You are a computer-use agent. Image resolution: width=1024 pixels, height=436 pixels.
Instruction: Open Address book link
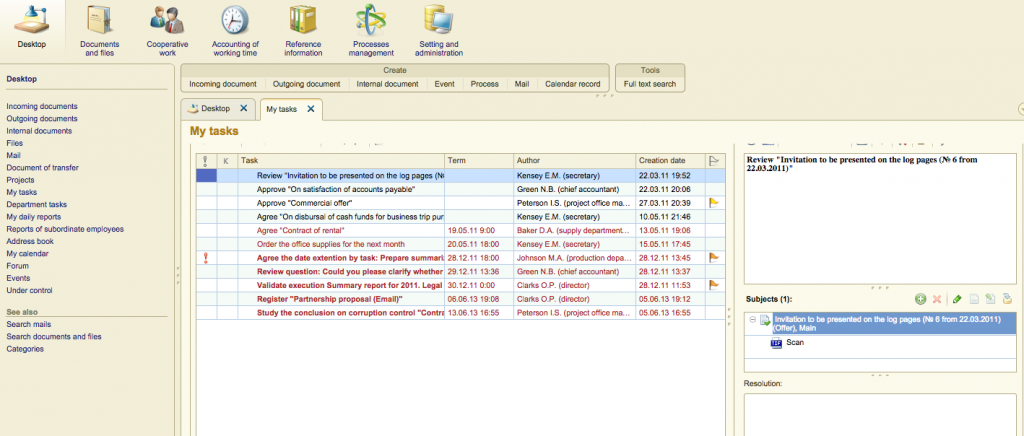[30, 241]
